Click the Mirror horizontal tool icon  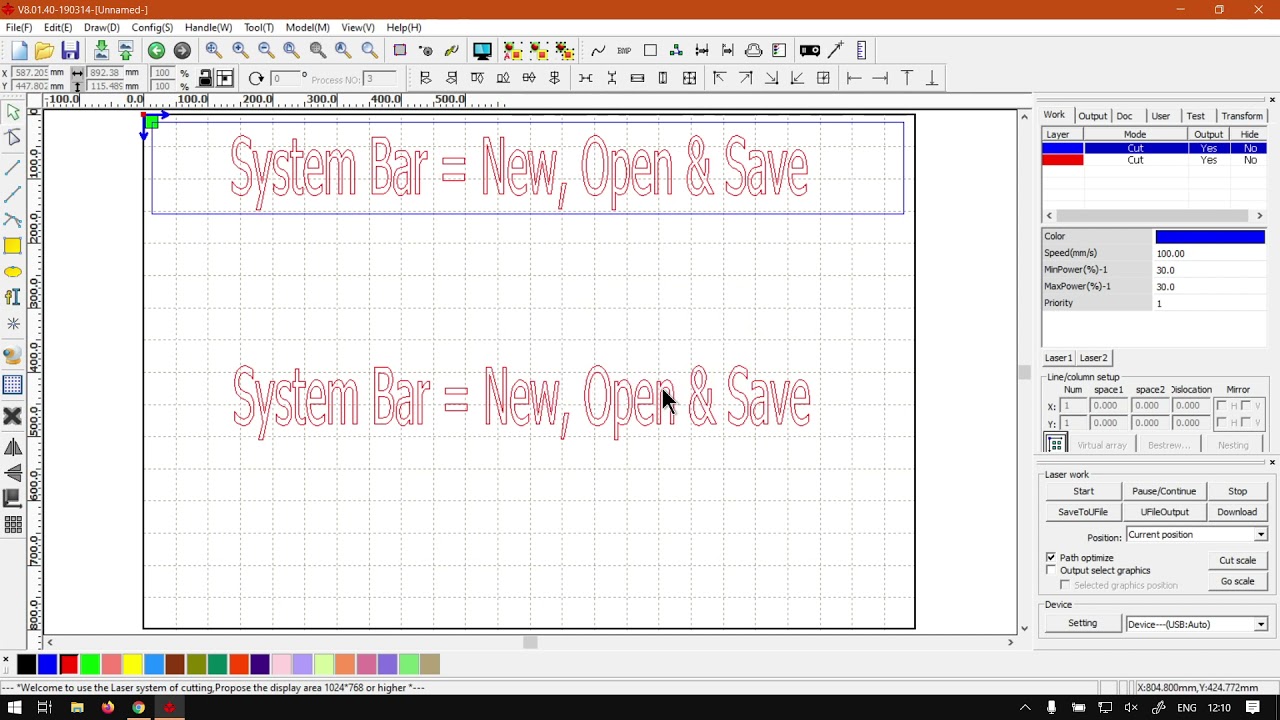13,447
